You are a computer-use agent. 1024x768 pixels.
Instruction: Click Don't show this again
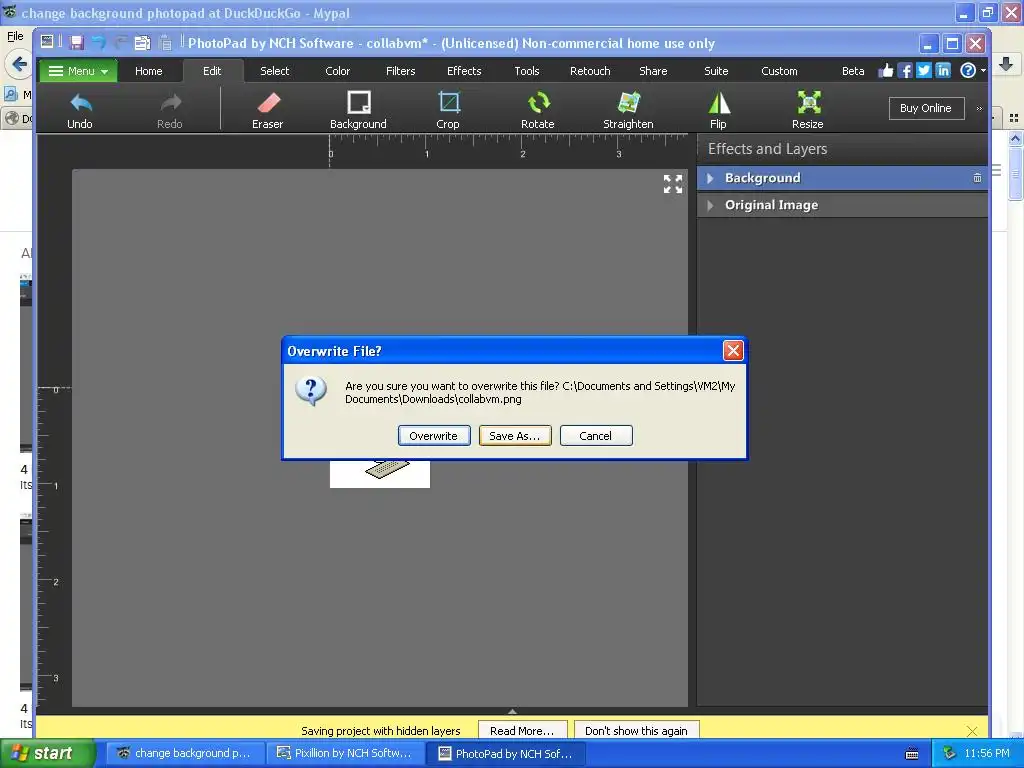point(636,731)
